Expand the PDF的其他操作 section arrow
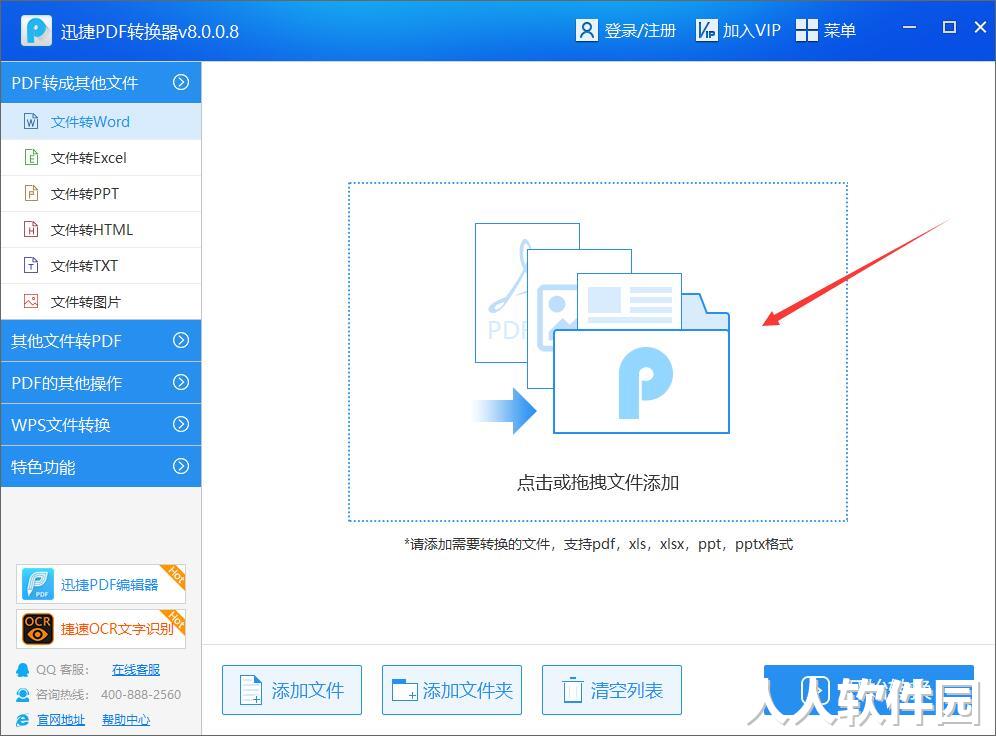 tap(181, 382)
